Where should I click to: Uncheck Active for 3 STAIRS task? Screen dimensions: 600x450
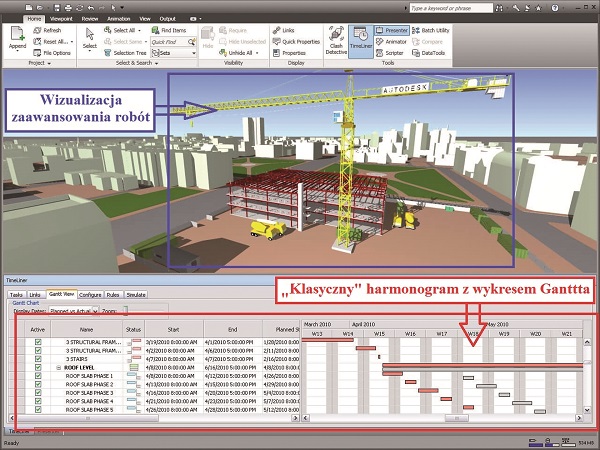38,359
